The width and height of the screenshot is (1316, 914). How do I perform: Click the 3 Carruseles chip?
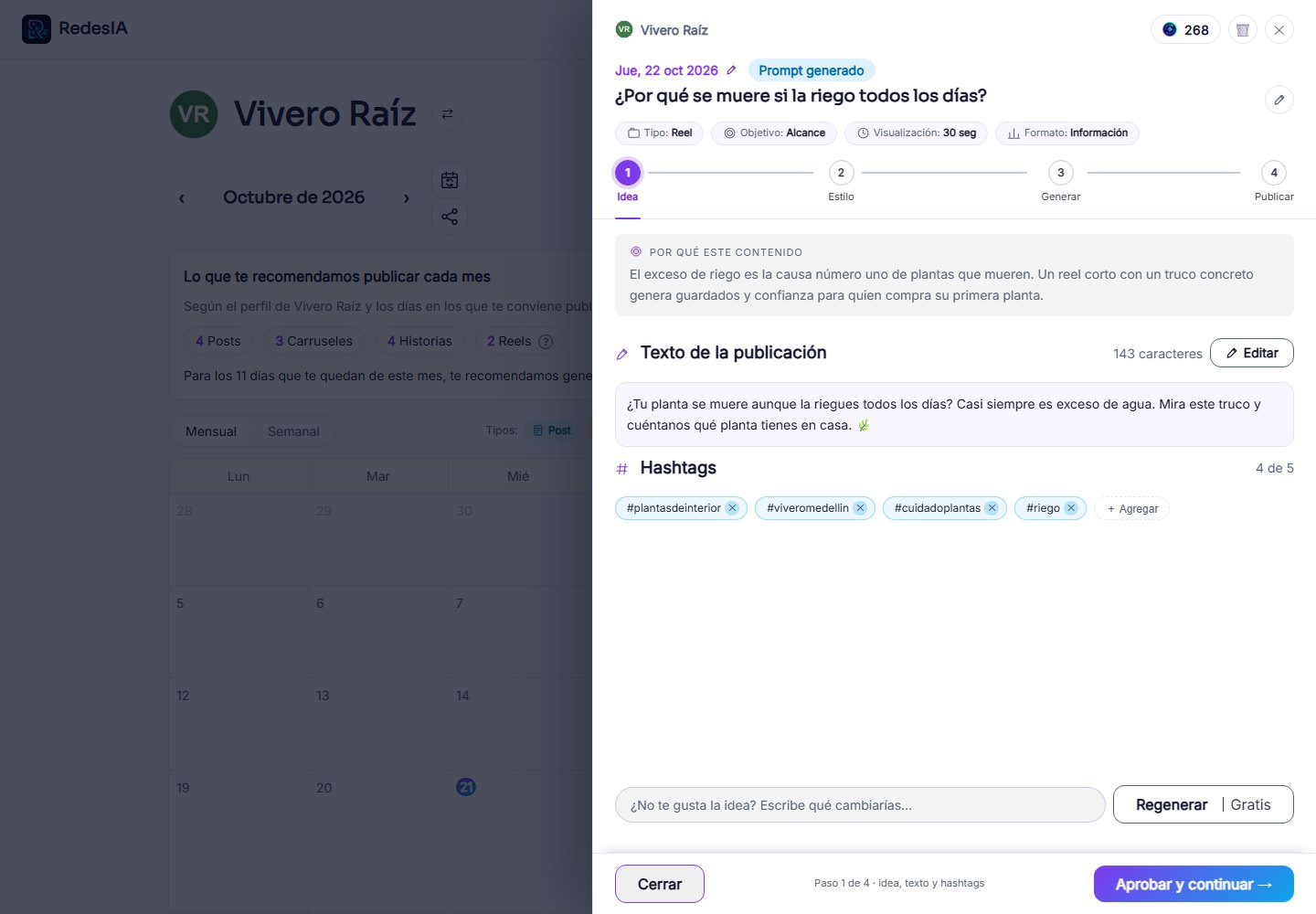[x=314, y=341]
